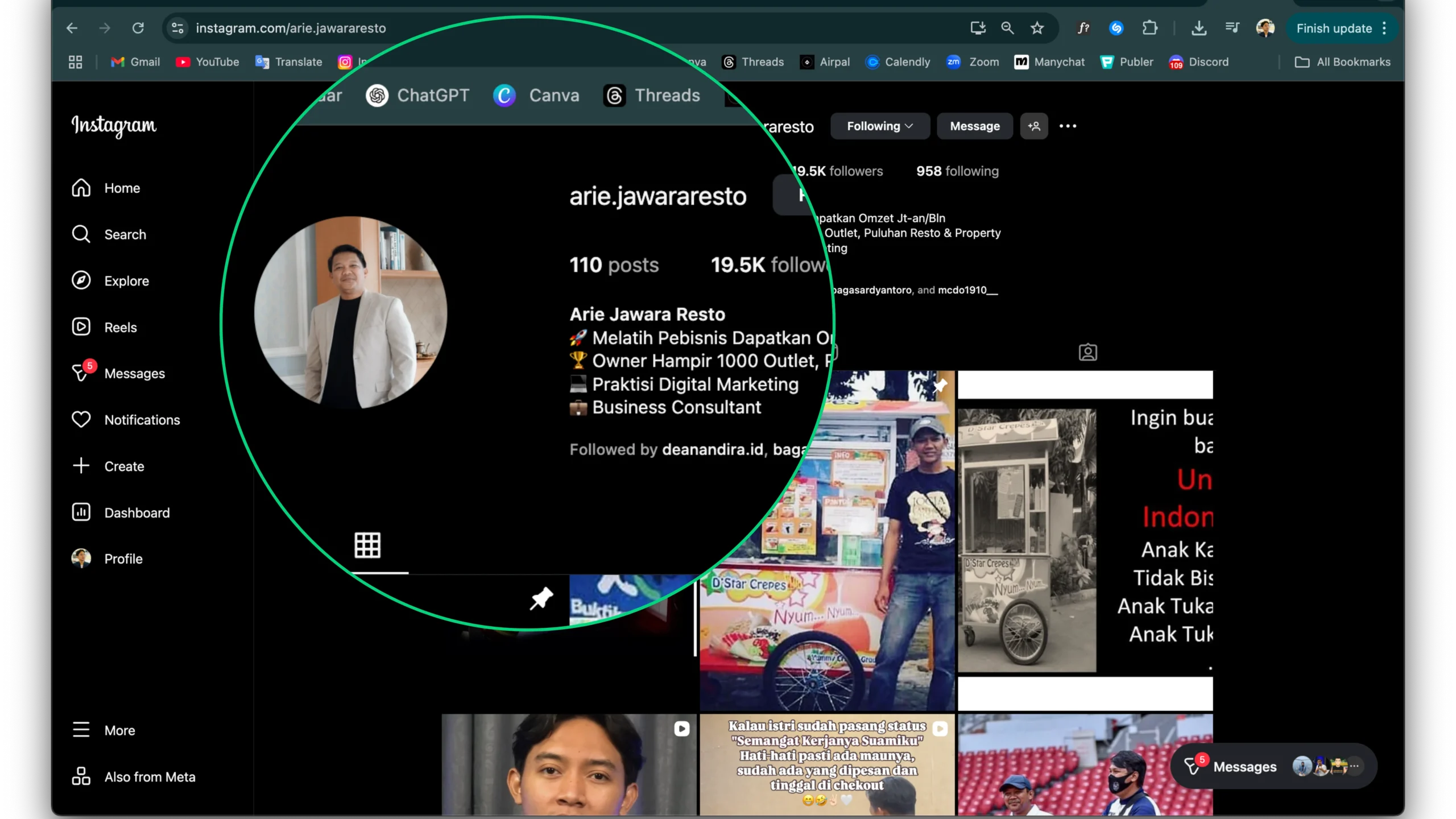Expand the More menu in sidebar
This screenshot has height=819, width=1456.
point(104,730)
